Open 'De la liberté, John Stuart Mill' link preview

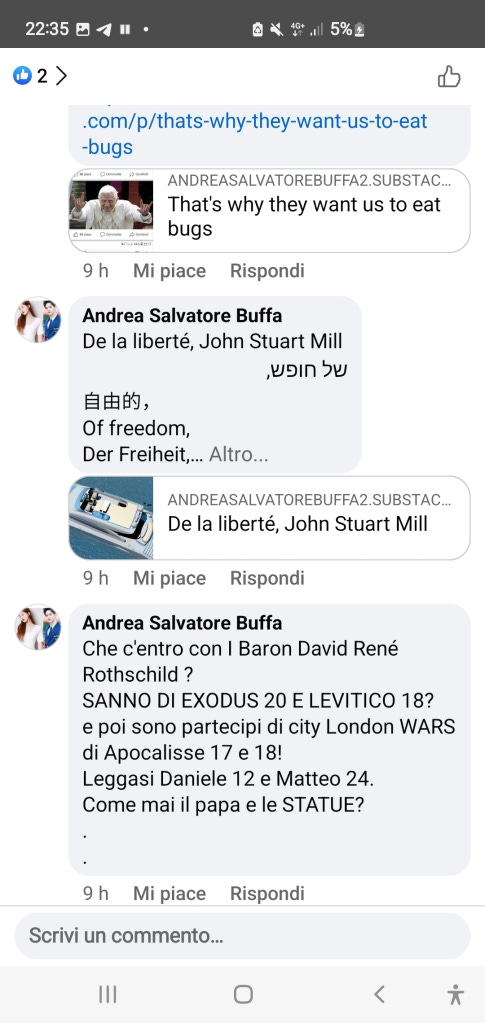coord(270,518)
